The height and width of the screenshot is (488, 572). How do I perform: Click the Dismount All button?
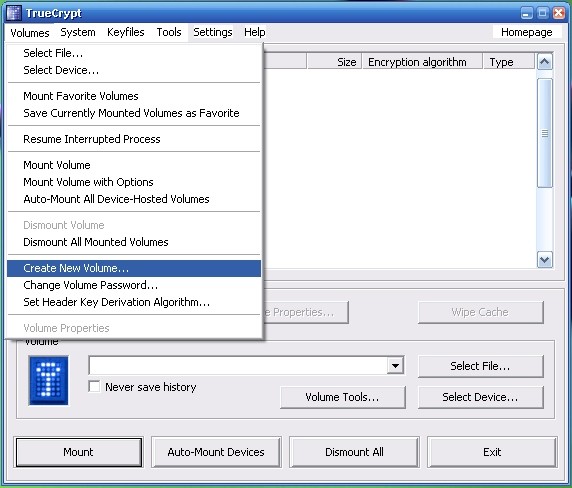tap(354, 452)
